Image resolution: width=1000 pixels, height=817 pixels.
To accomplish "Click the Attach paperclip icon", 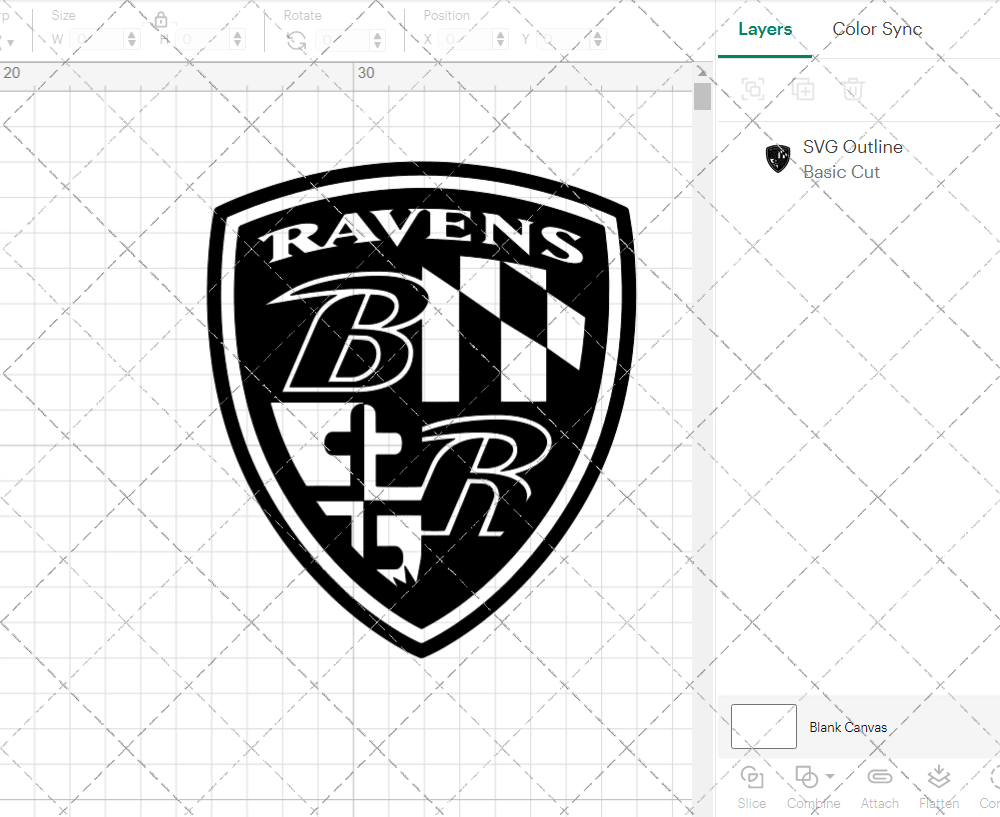I will [879, 777].
